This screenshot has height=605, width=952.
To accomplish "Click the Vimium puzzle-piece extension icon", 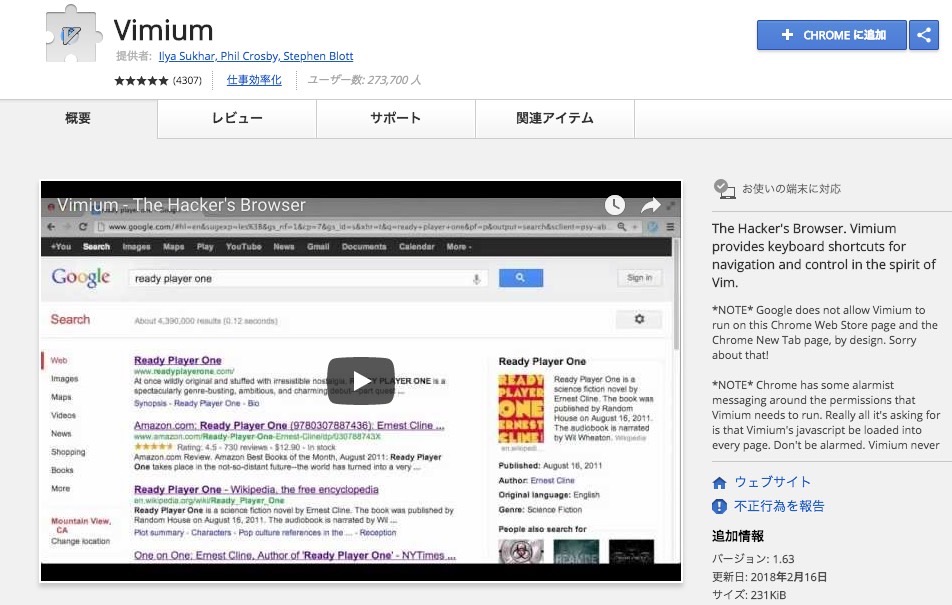I will point(74,33).
